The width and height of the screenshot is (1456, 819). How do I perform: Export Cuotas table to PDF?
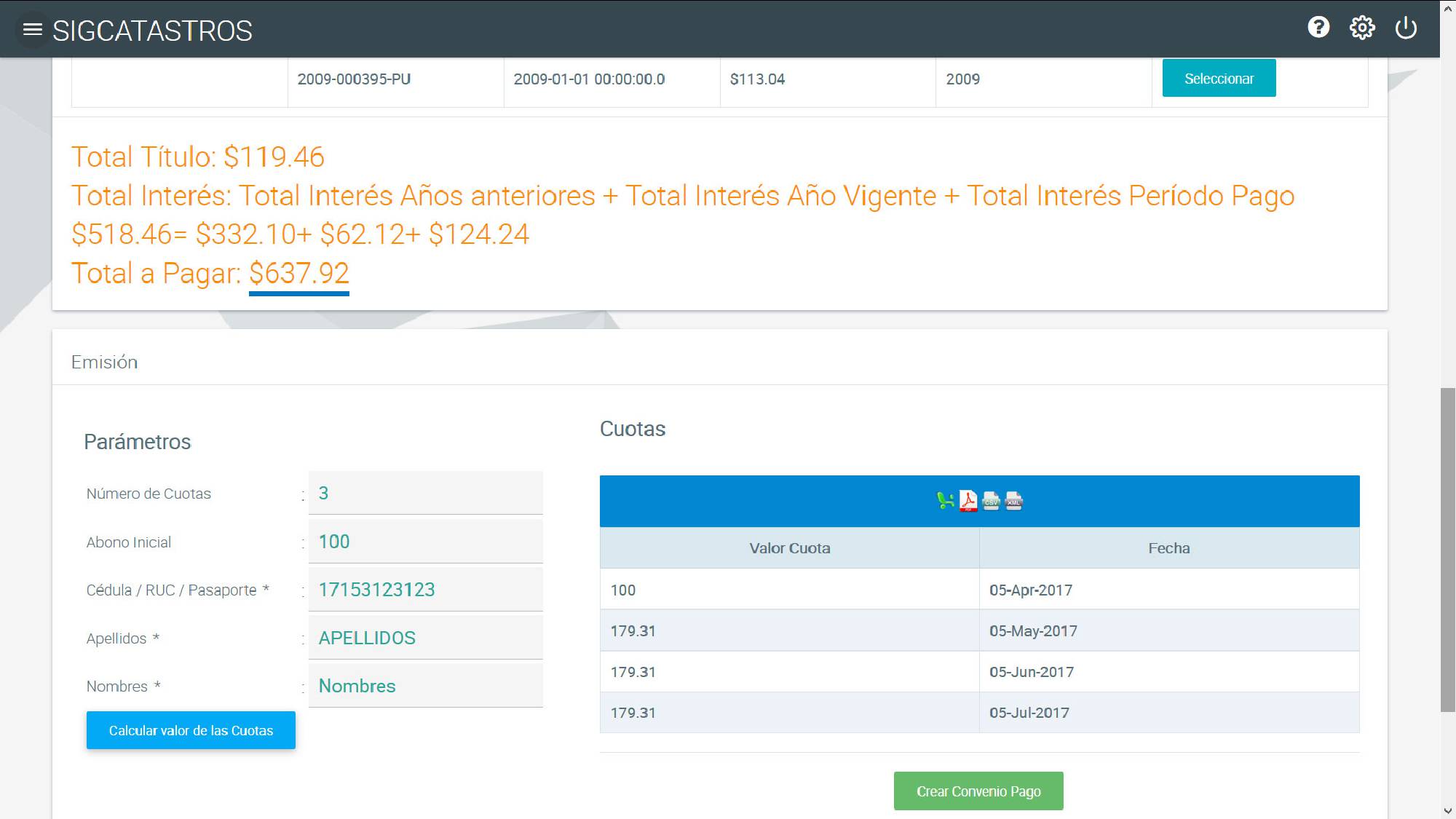click(x=968, y=501)
